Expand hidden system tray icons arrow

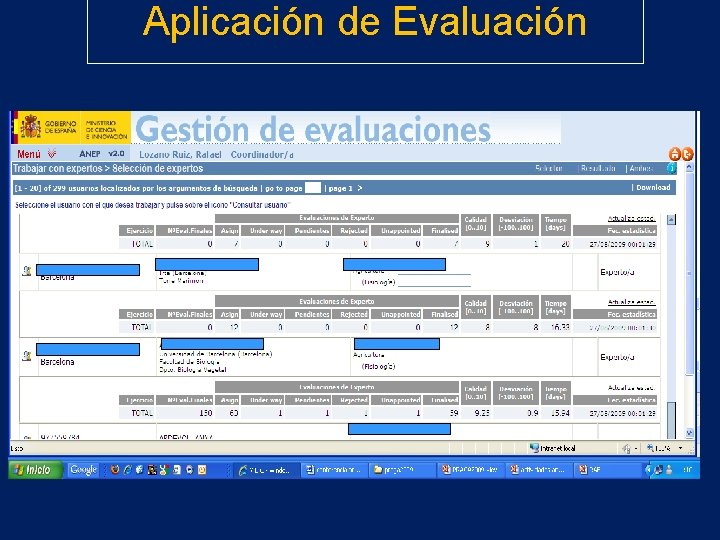coord(648,470)
